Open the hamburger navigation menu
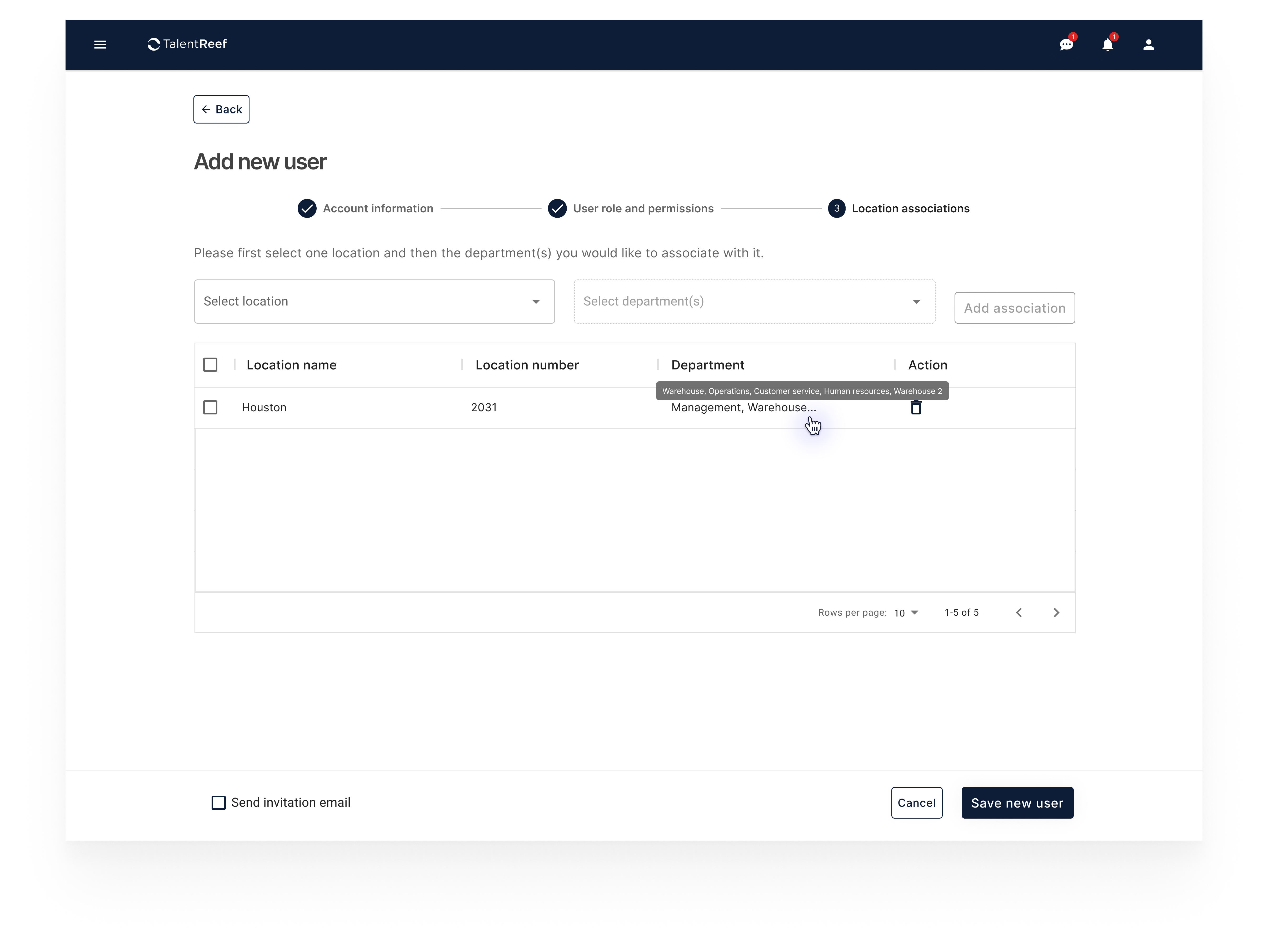 pos(100,45)
